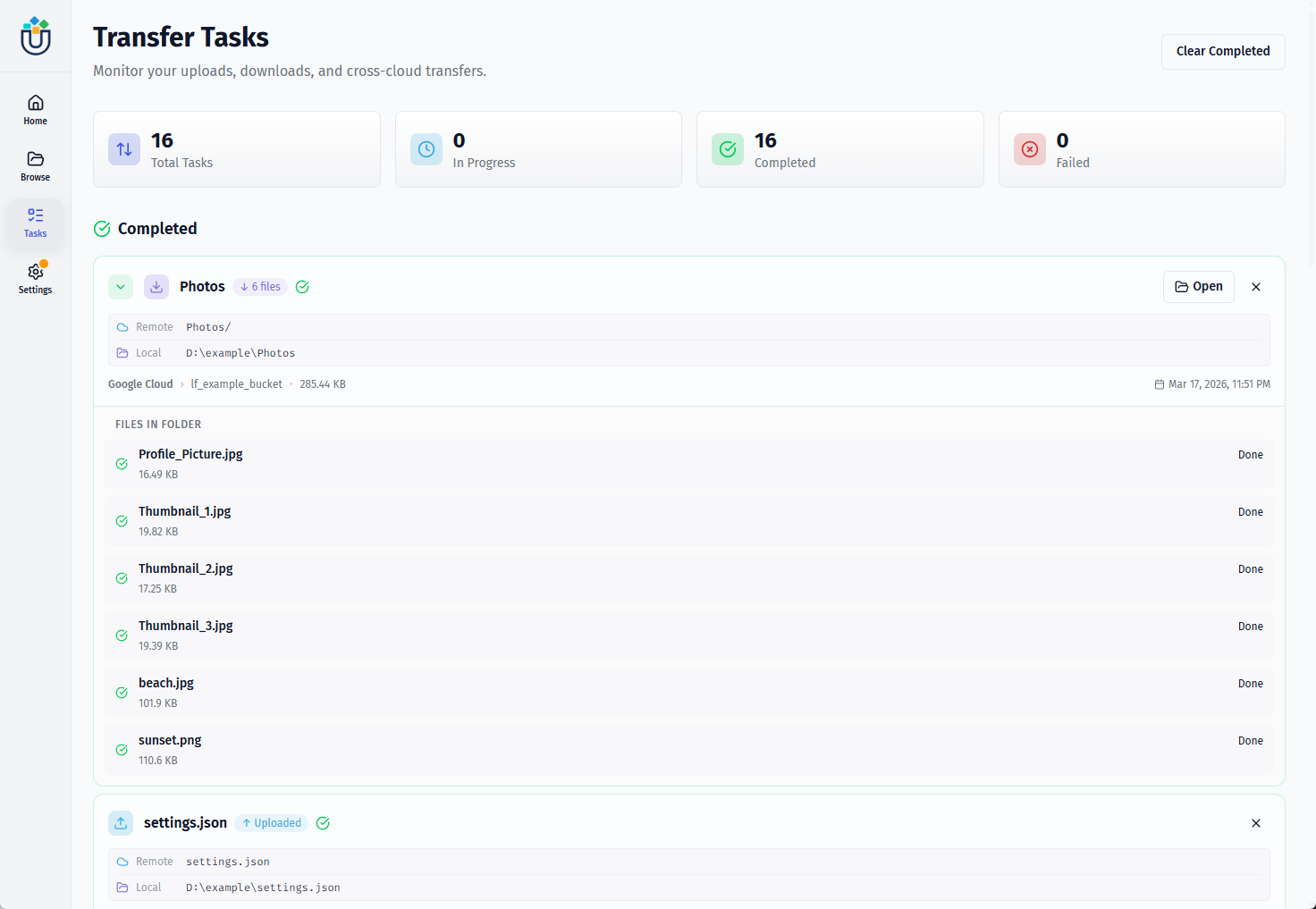
Task: Click the Clear Completed button
Action: [1222, 52]
